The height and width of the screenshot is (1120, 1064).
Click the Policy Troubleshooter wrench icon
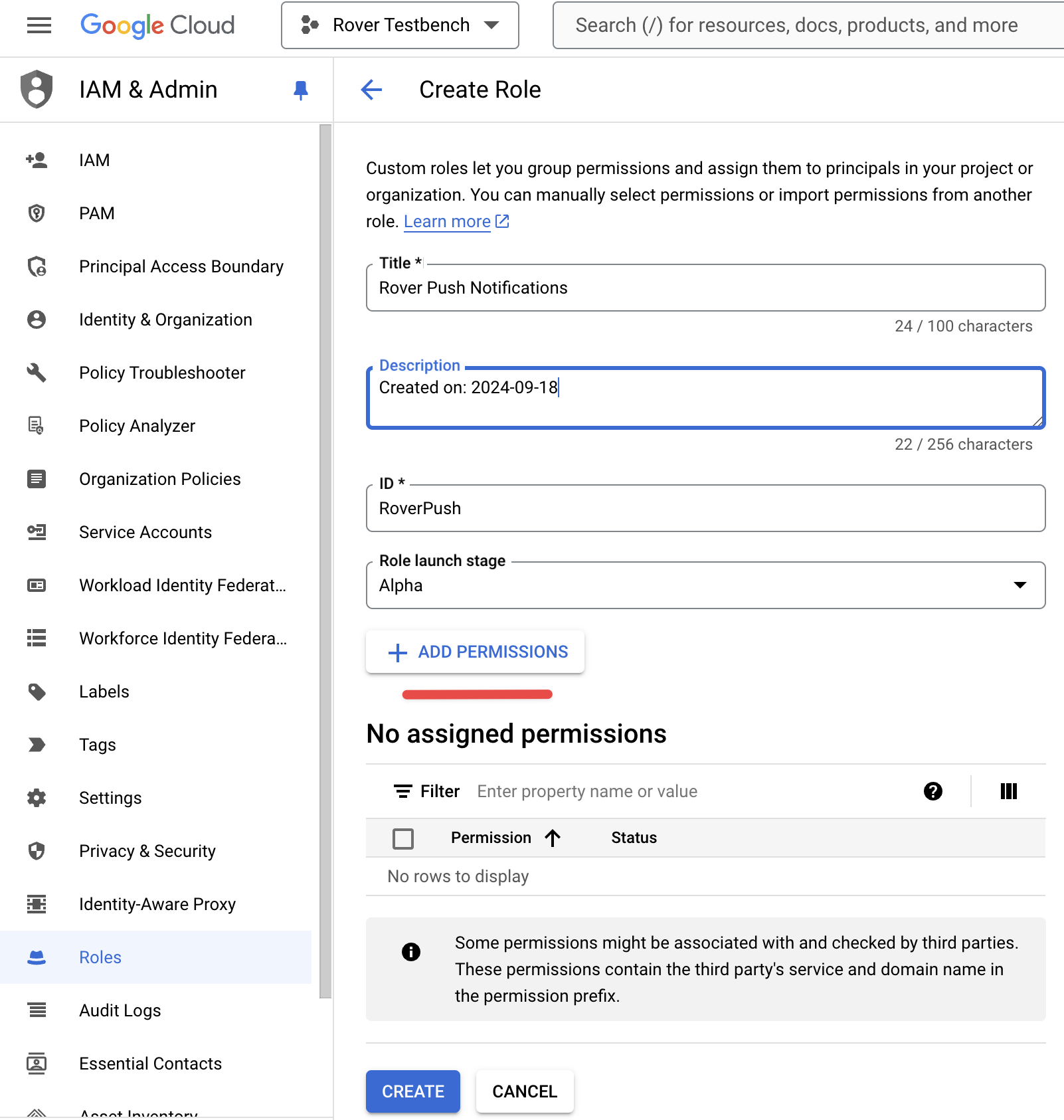click(37, 373)
